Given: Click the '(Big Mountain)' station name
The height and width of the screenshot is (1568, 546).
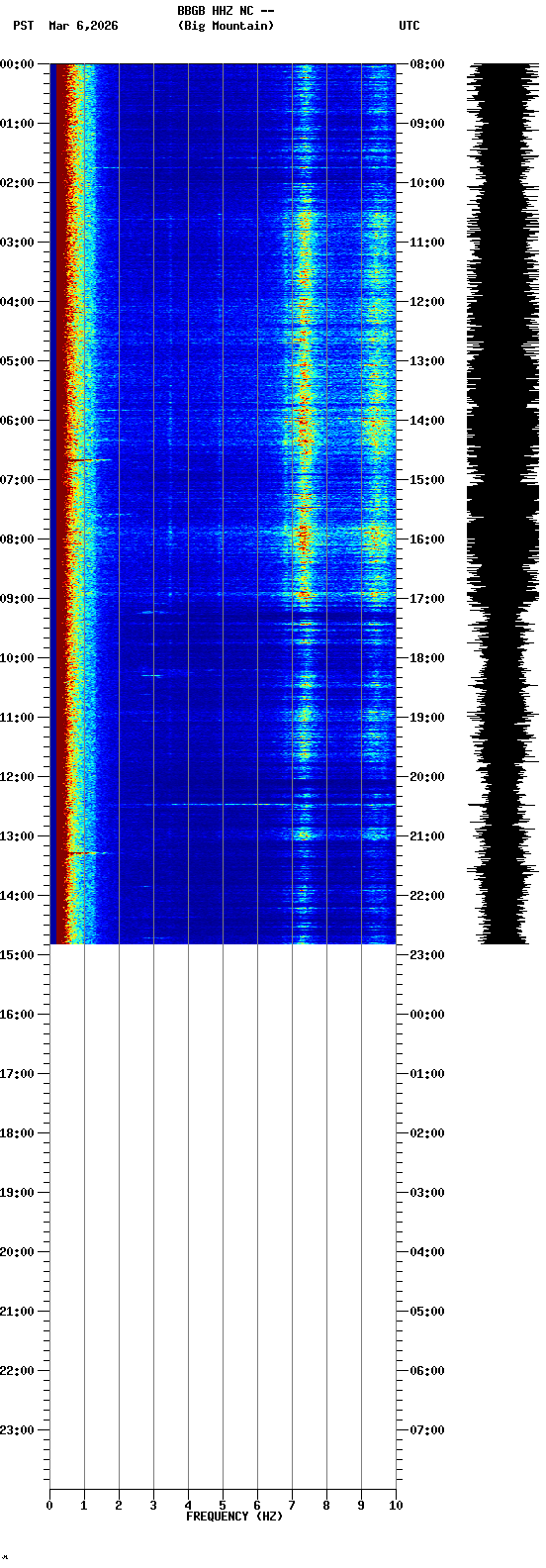Looking at the screenshot, I should pyautogui.click(x=226, y=26).
